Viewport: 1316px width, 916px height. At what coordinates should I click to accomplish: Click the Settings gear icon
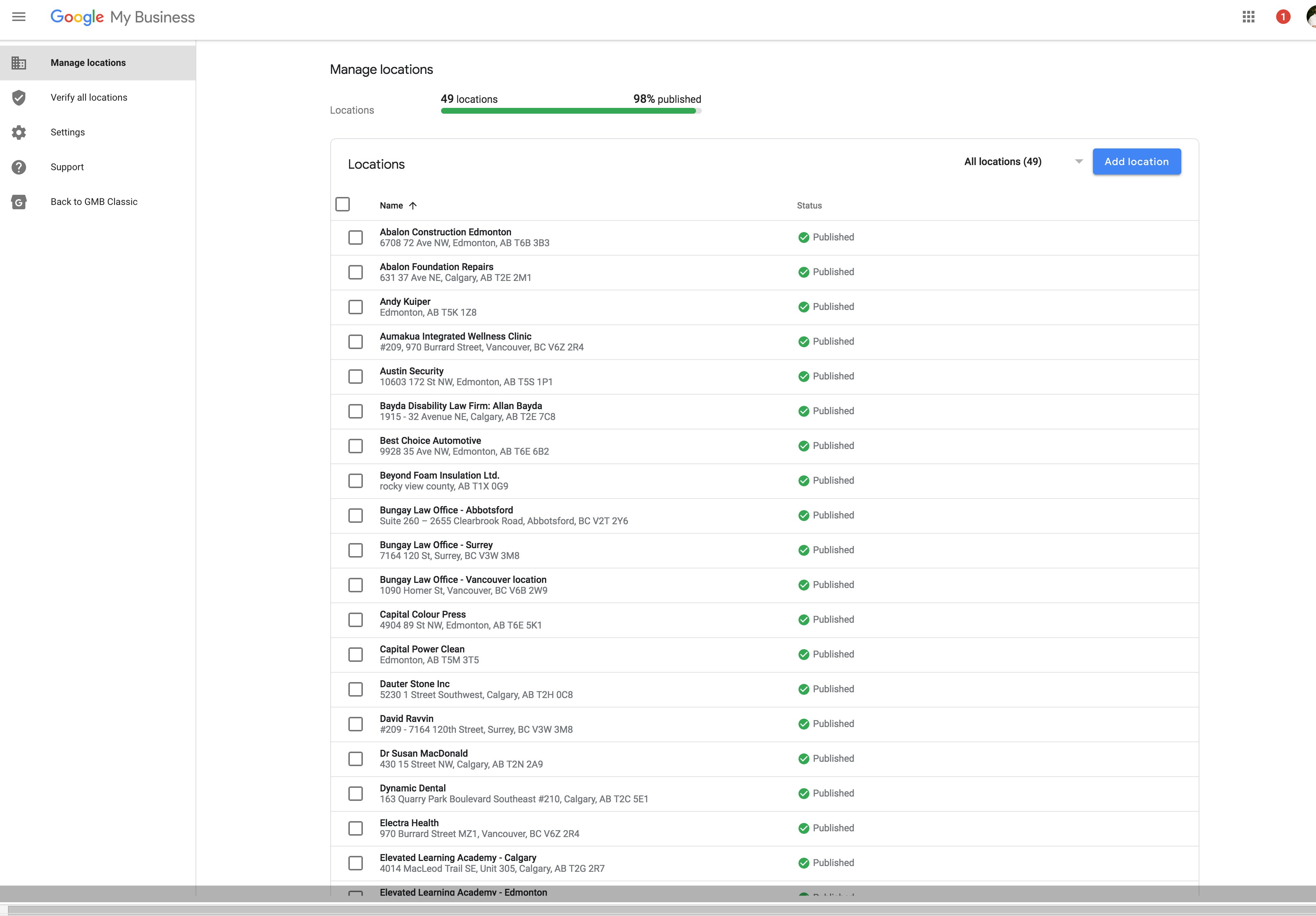[x=19, y=133]
